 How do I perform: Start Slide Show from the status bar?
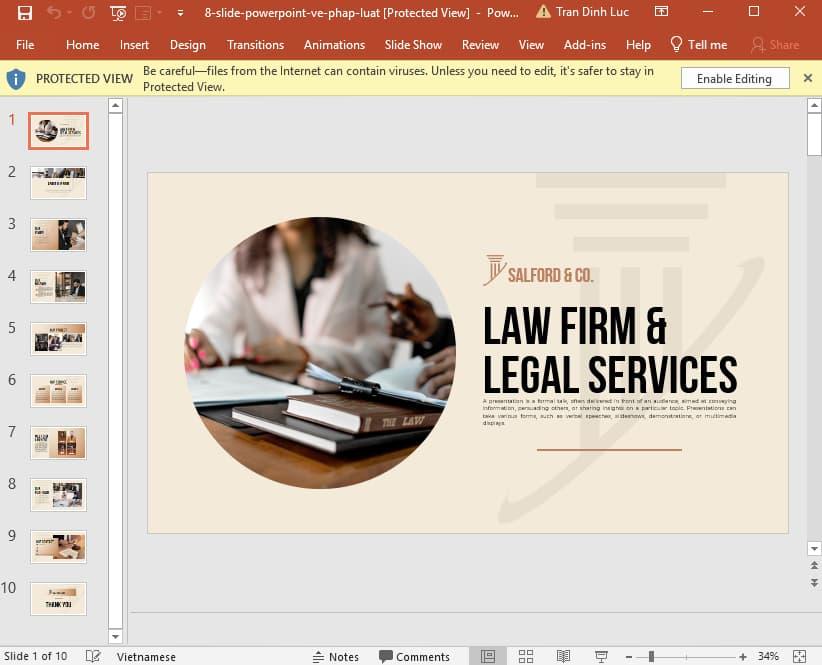tap(601, 656)
